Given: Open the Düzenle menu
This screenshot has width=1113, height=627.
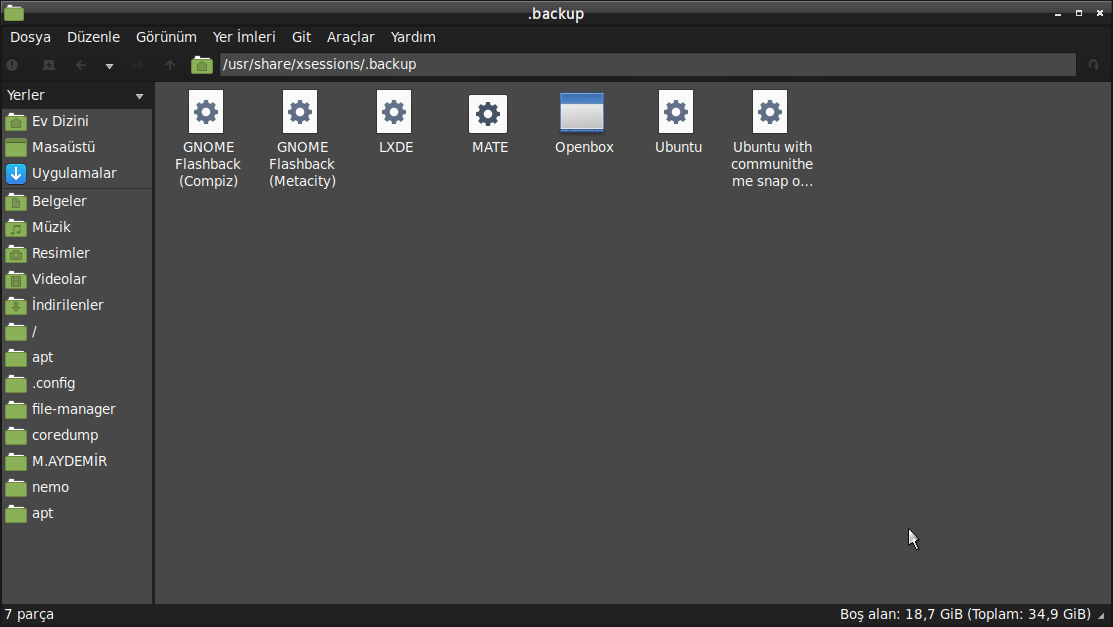Looking at the screenshot, I should (x=93, y=37).
